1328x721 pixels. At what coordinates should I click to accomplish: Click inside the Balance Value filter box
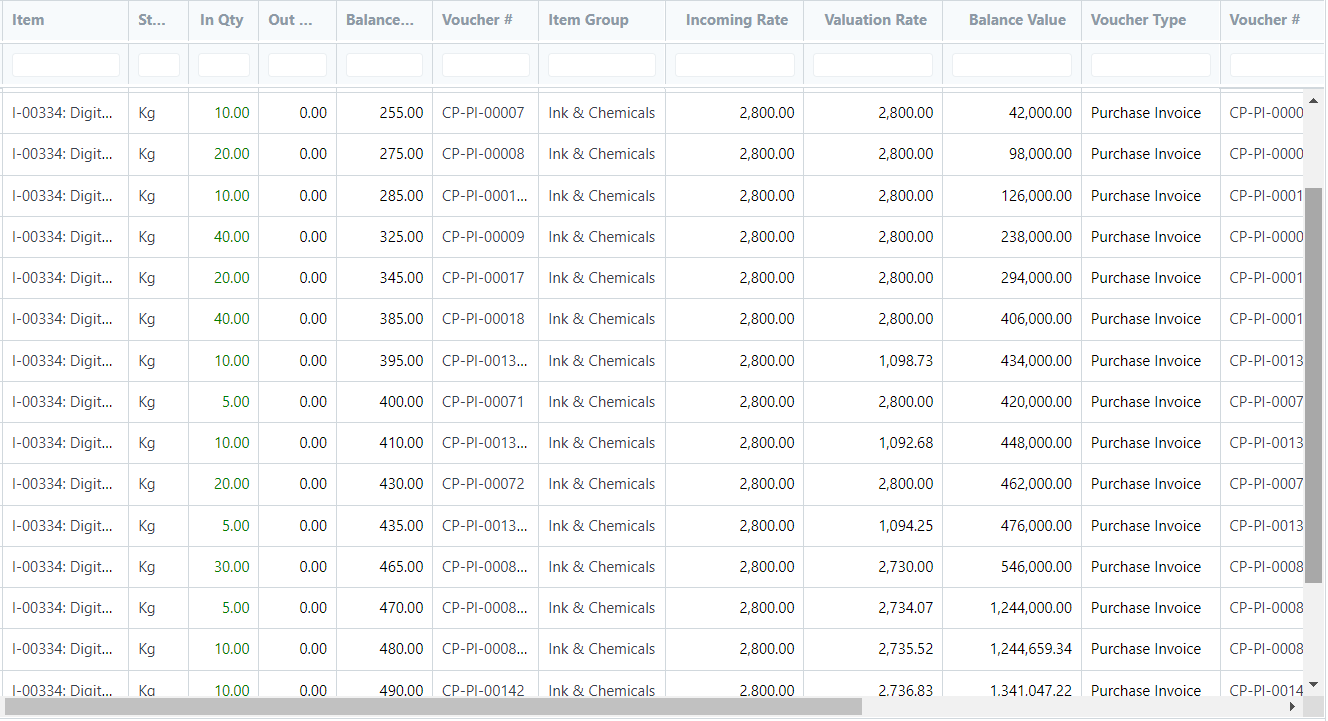tap(1011, 64)
